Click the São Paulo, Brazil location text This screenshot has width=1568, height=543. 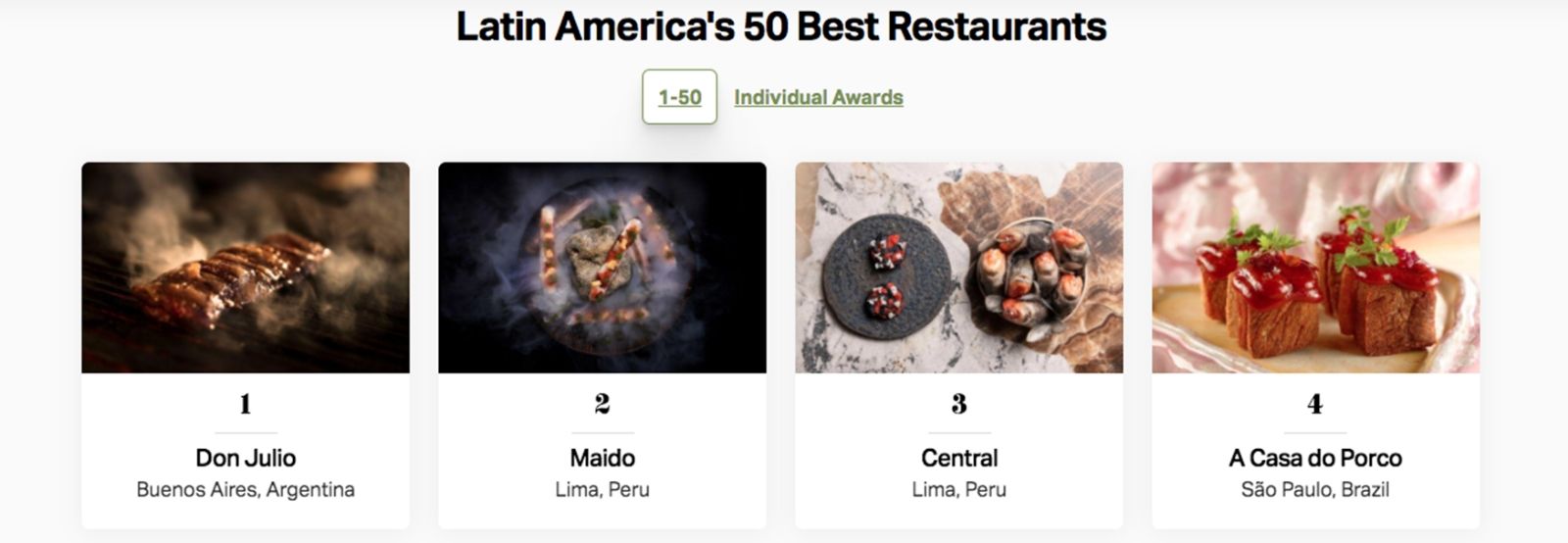[1315, 489]
